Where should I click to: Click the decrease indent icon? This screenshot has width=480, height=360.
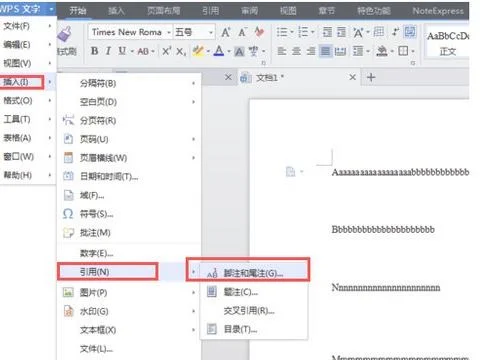[327, 32]
